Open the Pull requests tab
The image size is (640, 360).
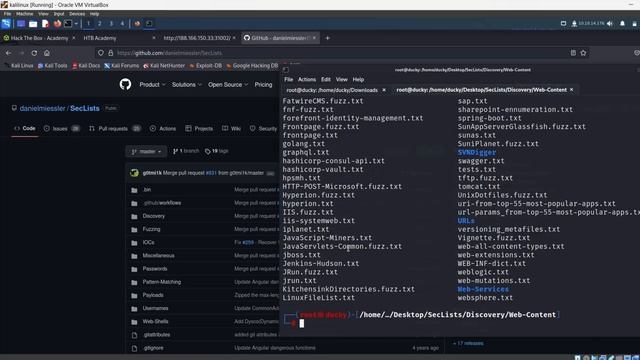tap(115, 129)
